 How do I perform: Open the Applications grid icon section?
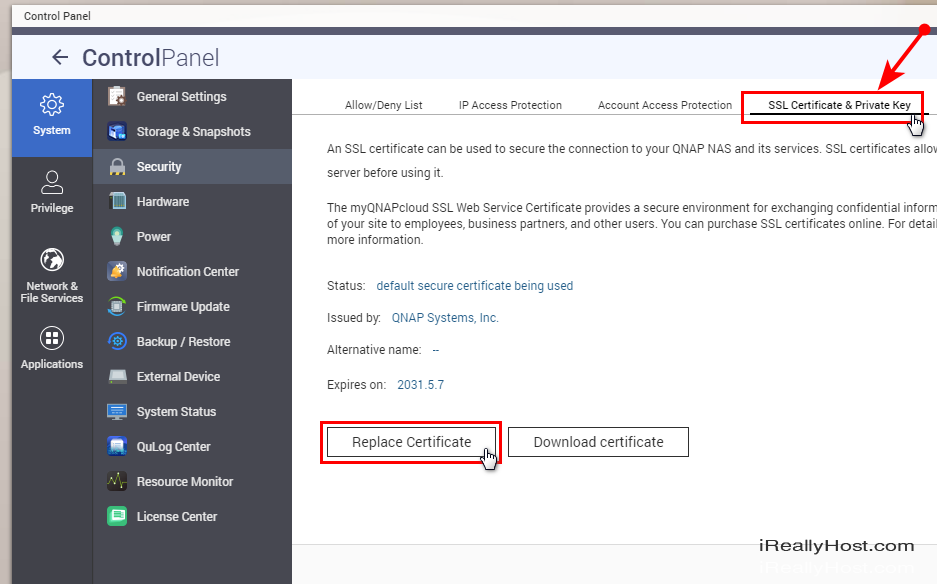click(52, 338)
